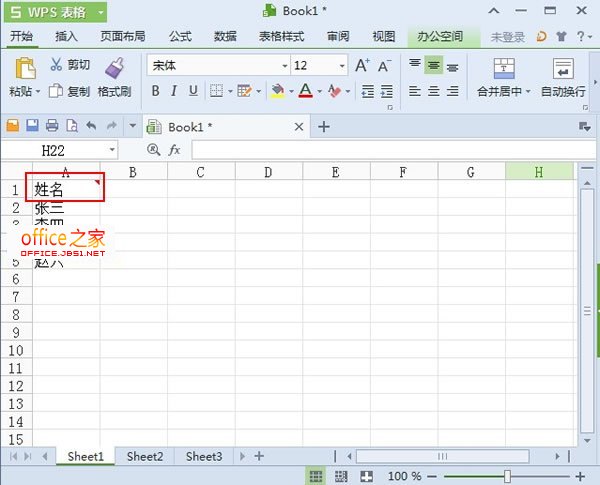The image size is (600, 485).
Task: Click the horizontal scrollbar thumb
Action: [x=443, y=456]
